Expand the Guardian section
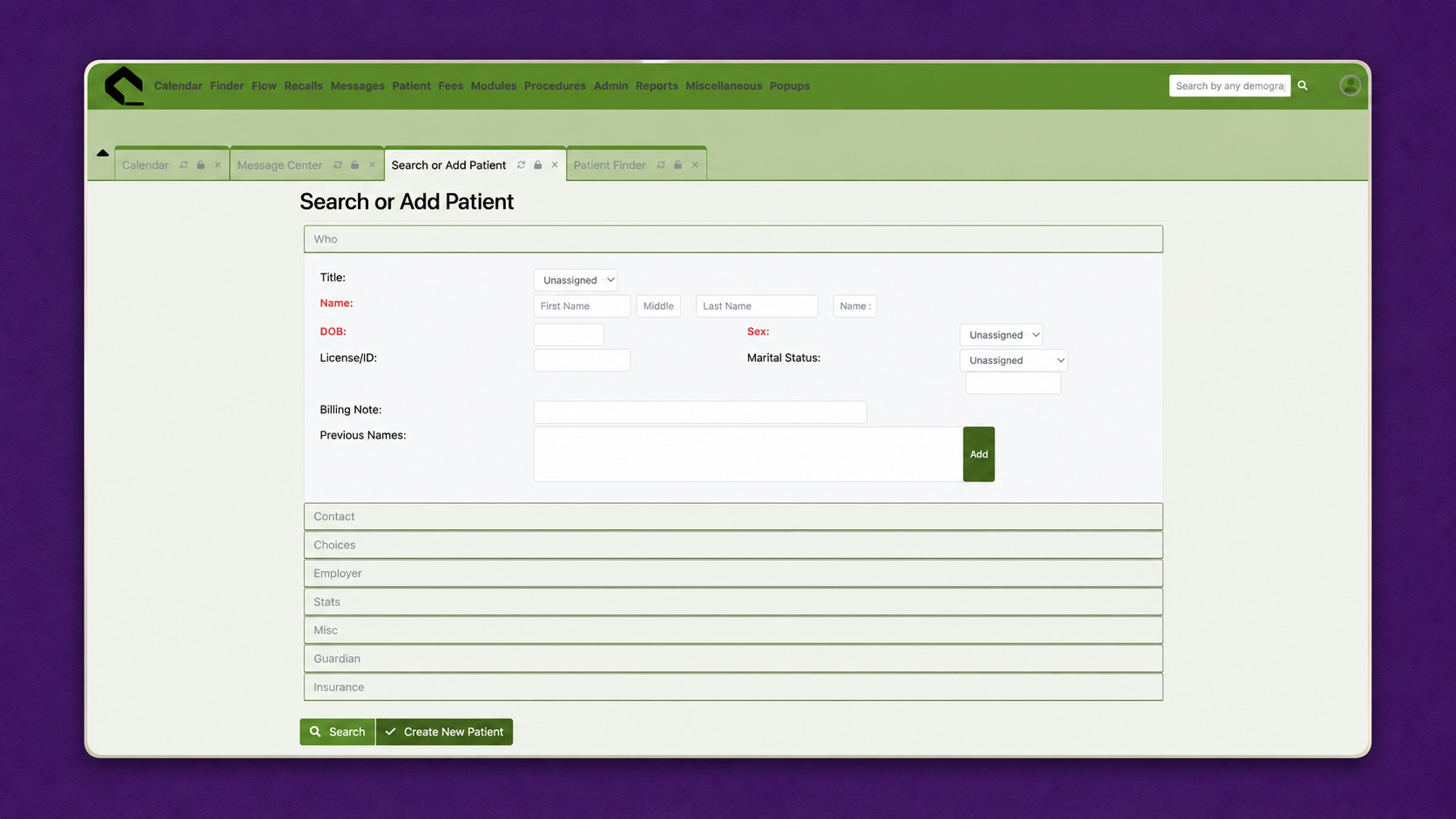This screenshot has height=819, width=1456. [733, 659]
